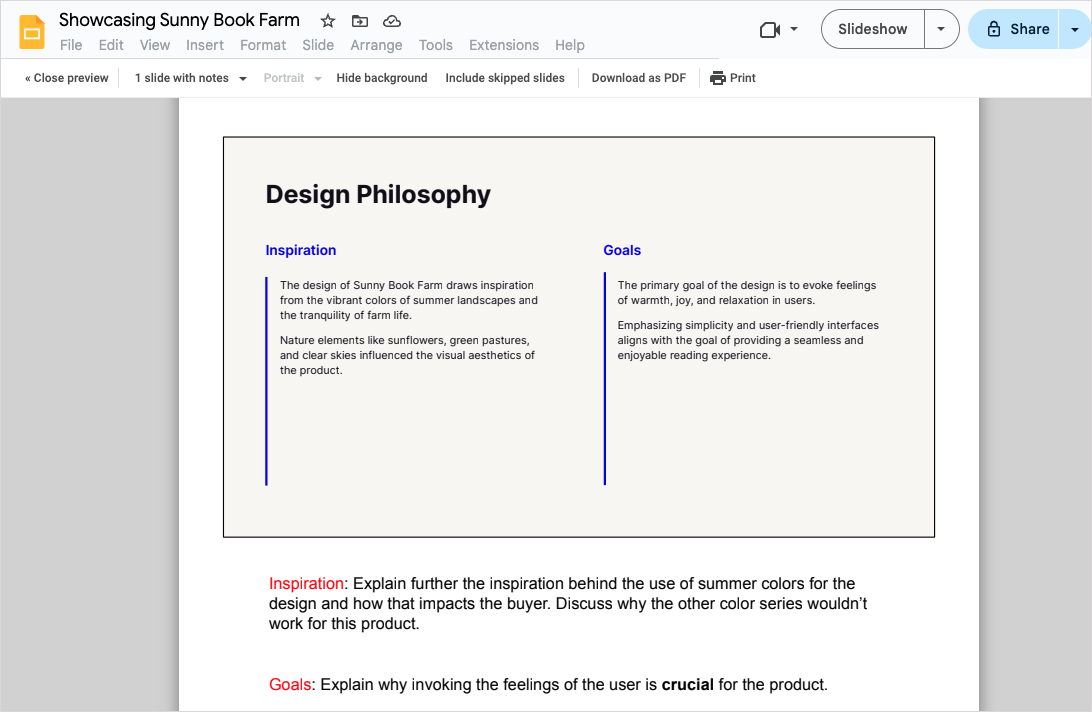This screenshot has height=712, width=1092.
Task: Click the 'Design Philosophy' slide heading
Action: click(378, 194)
